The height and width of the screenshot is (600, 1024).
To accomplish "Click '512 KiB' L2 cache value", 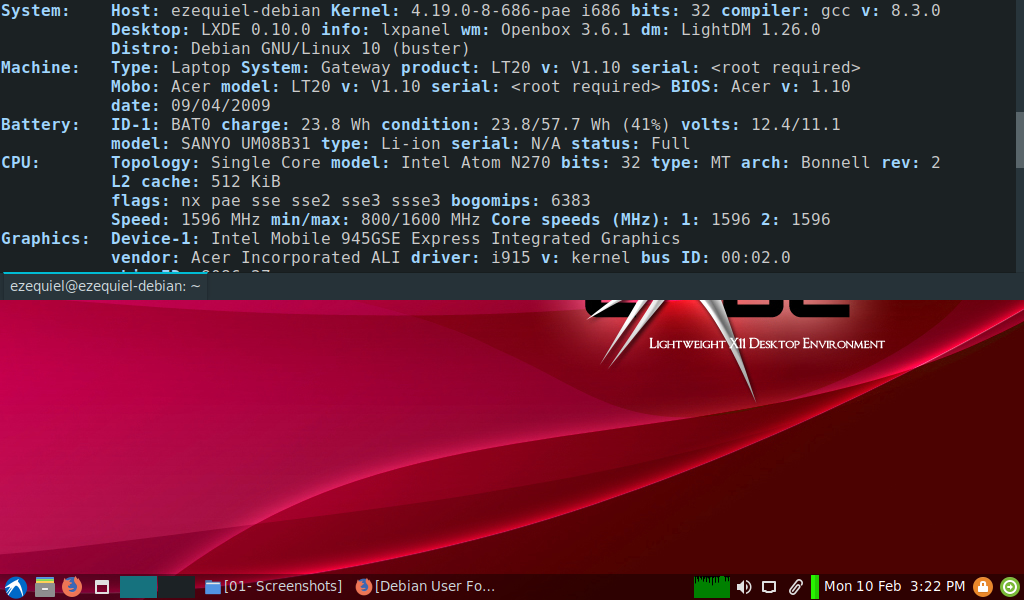I will [x=246, y=181].
